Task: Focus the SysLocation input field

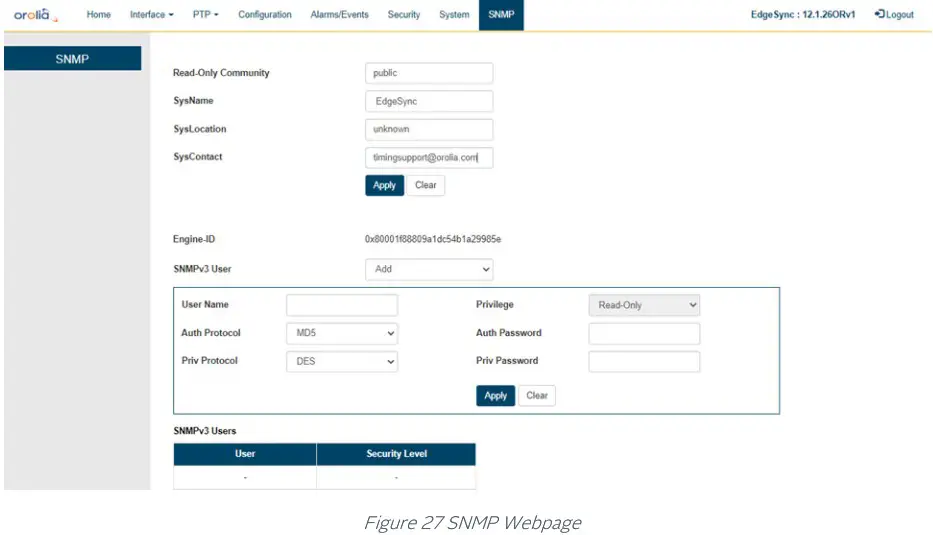Action: pyautogui.click(x=429, y=129)
